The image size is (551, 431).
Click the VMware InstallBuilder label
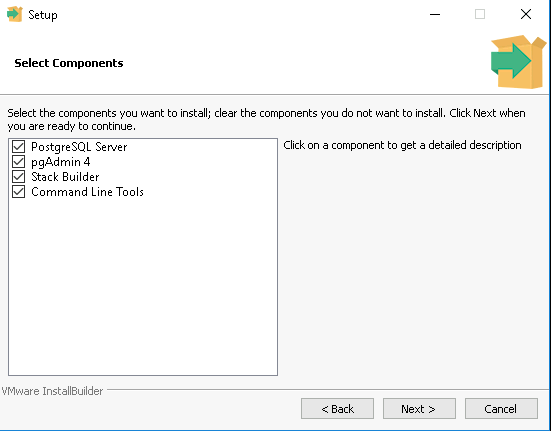52,391
